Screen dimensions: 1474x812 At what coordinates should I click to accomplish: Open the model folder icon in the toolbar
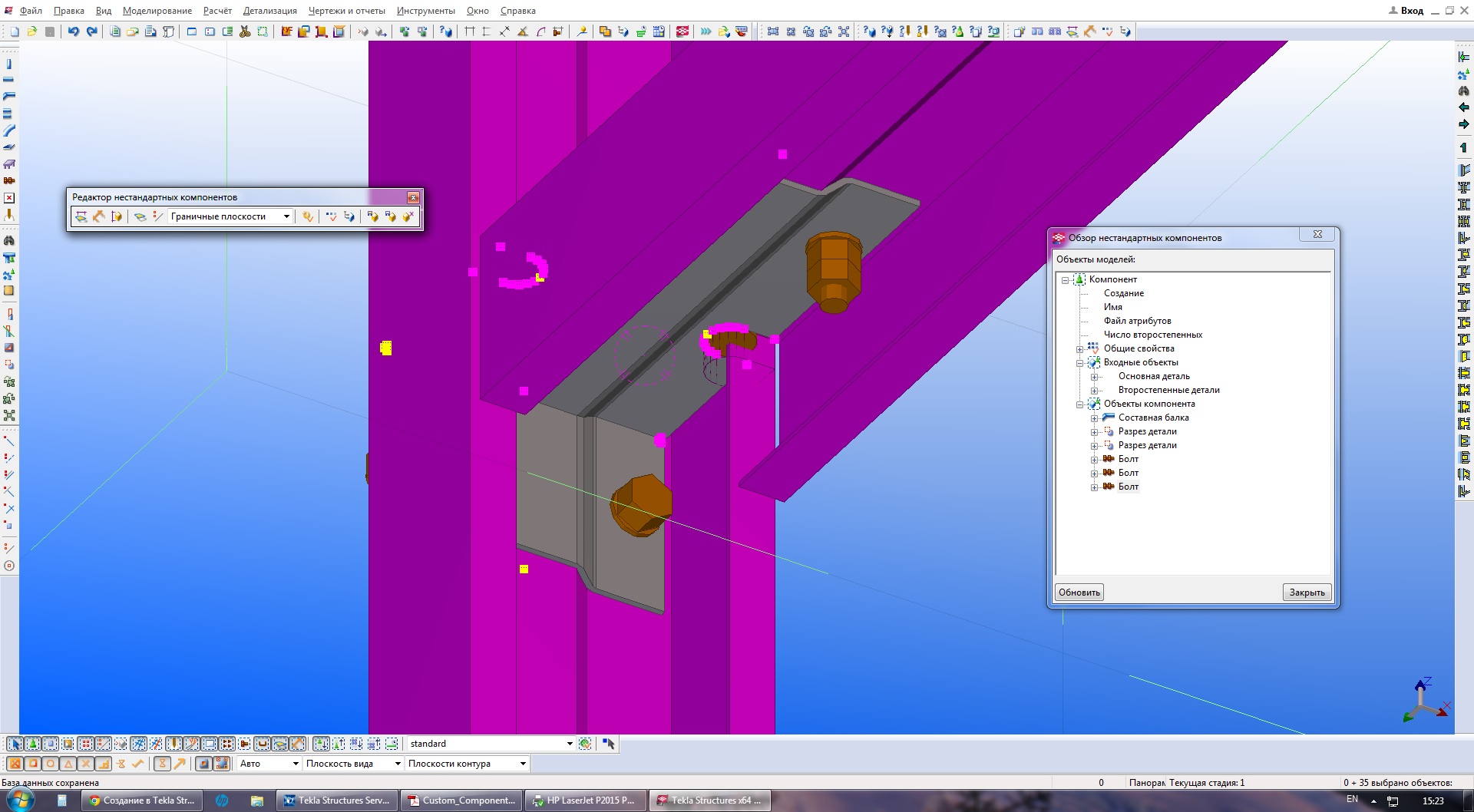32,31
